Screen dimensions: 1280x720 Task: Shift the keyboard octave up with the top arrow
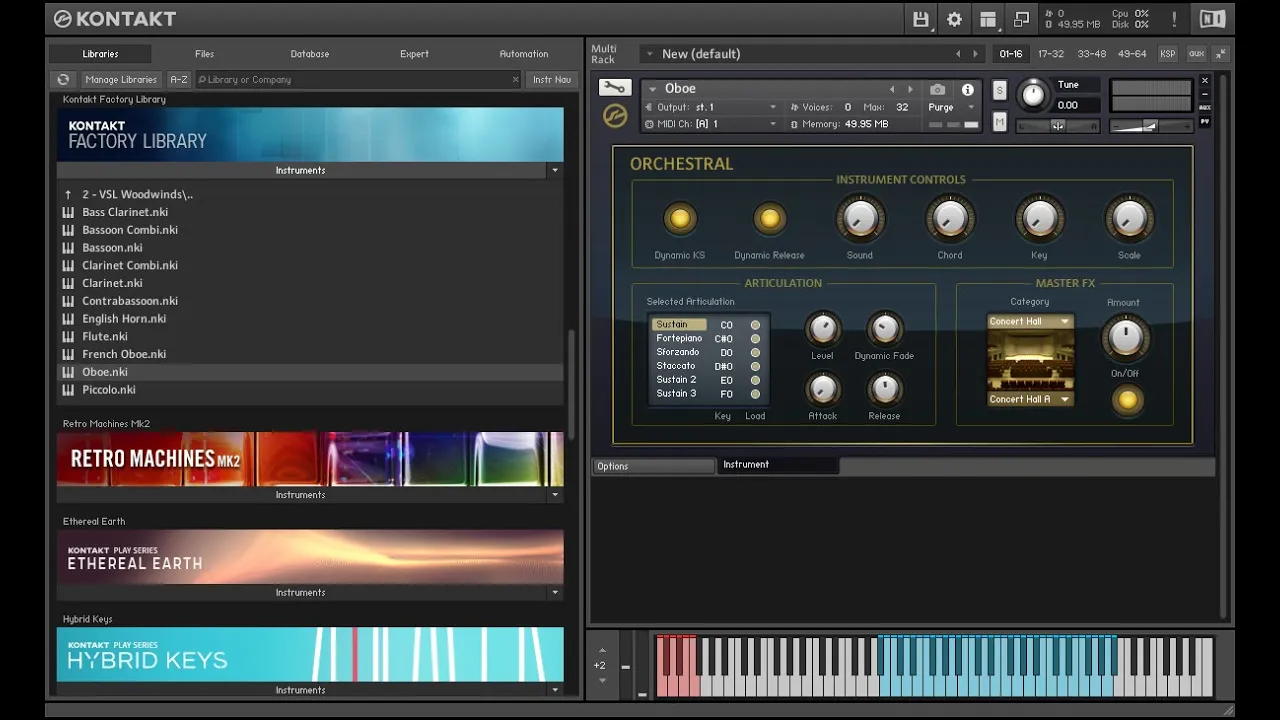[x=602, y=650]
